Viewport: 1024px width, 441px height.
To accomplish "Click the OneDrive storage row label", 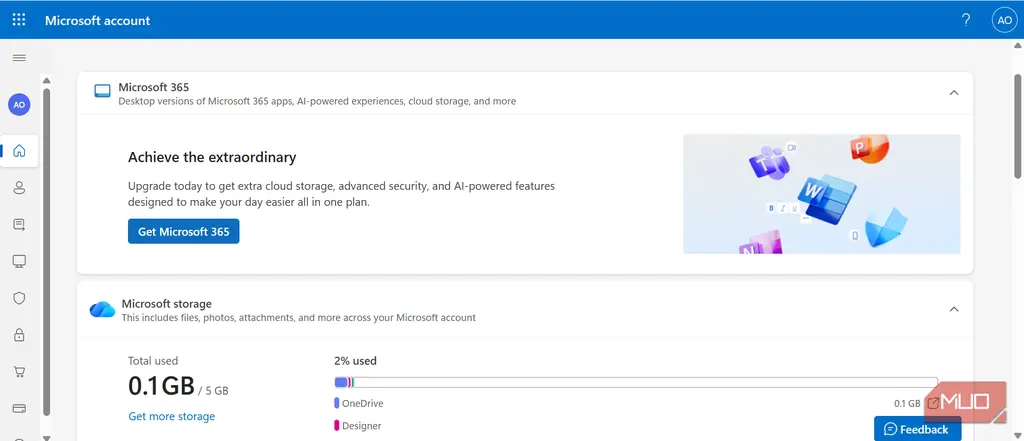I will (362, 403).
